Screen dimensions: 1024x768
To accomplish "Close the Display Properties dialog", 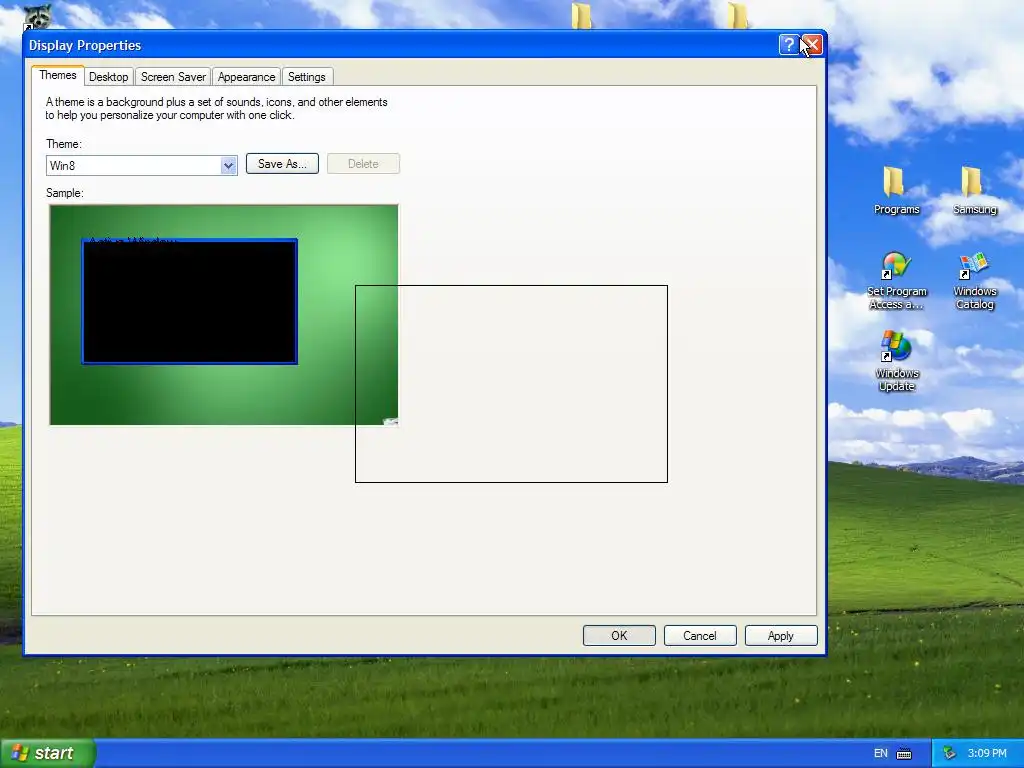I will (x=812, y=45).
